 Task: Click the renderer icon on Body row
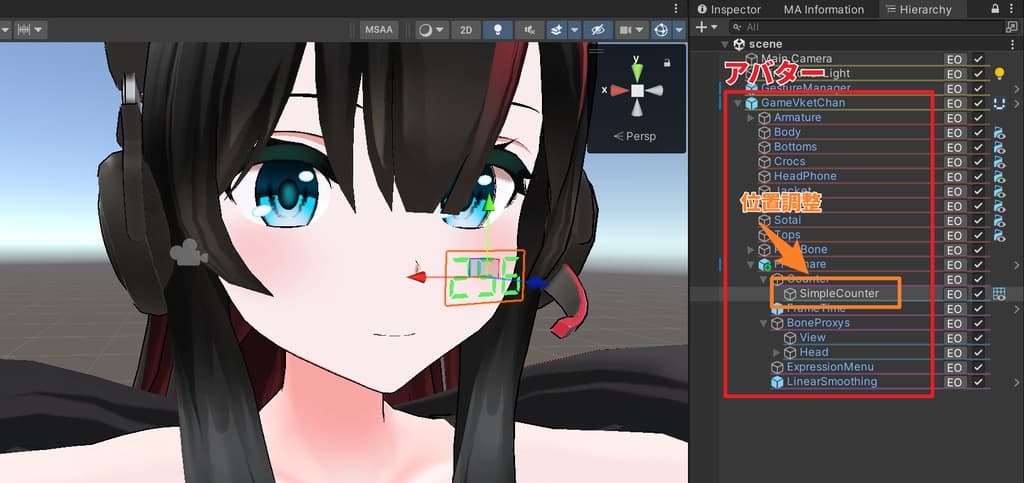[999, 132]
